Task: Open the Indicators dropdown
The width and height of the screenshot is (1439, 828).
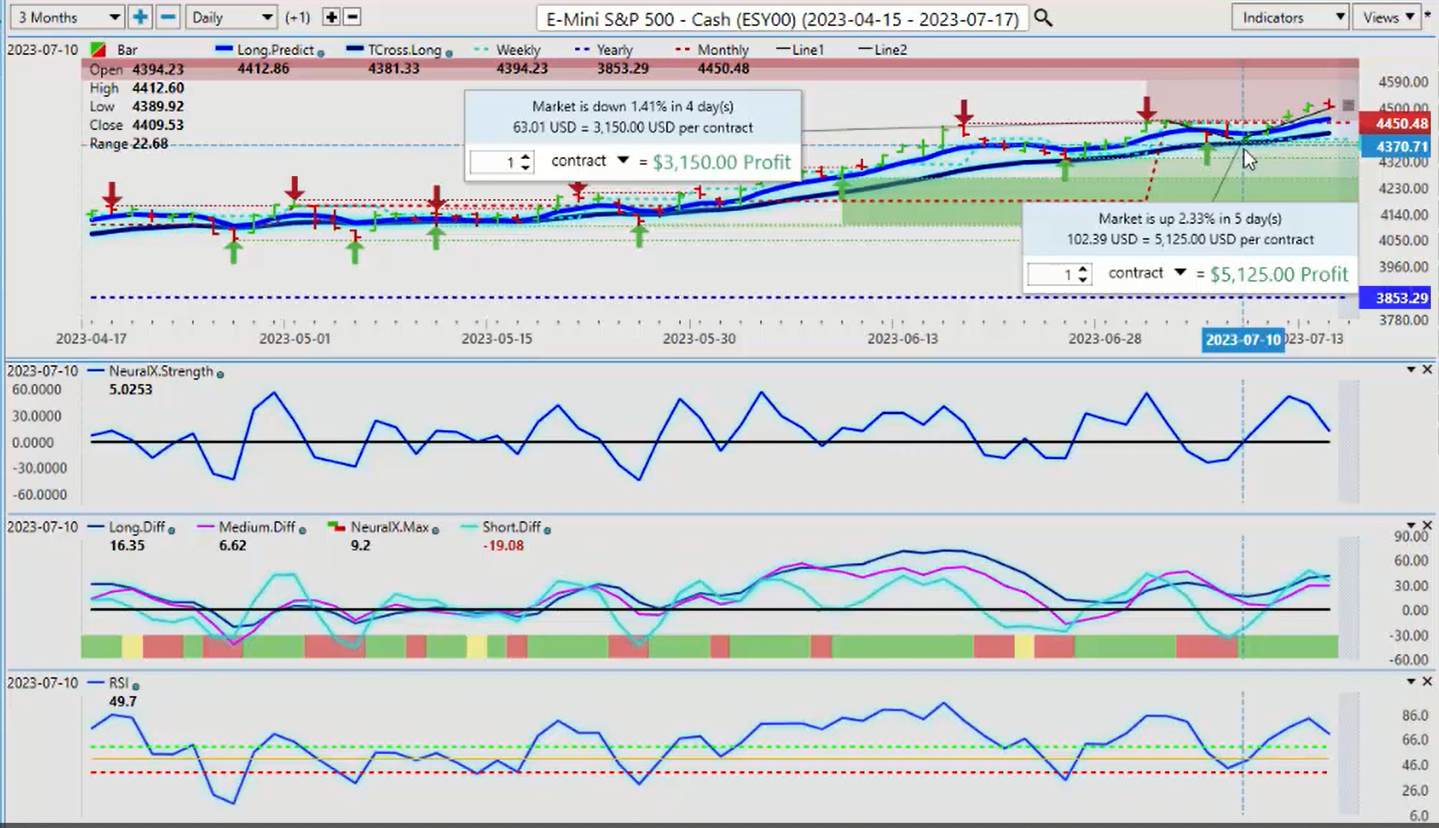Action: pos(1290,17)
